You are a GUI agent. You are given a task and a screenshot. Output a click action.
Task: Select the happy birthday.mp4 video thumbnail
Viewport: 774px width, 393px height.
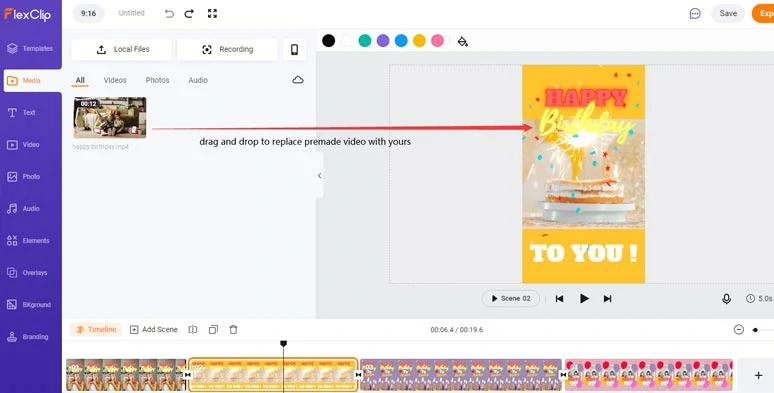click(x=110, y=118)
